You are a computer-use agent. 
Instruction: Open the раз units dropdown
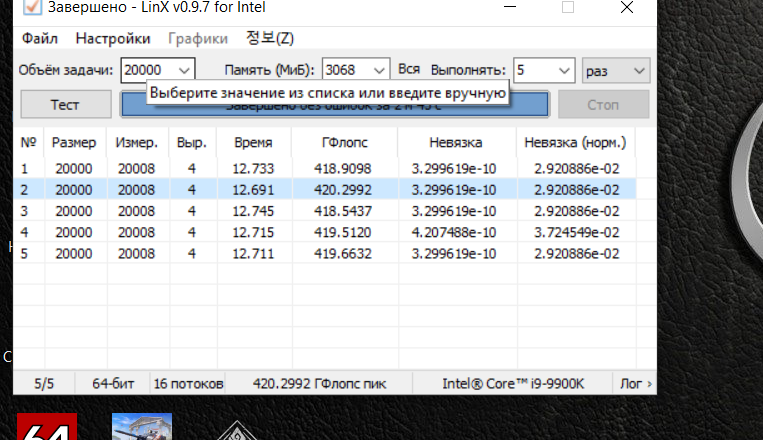(616, 71)
